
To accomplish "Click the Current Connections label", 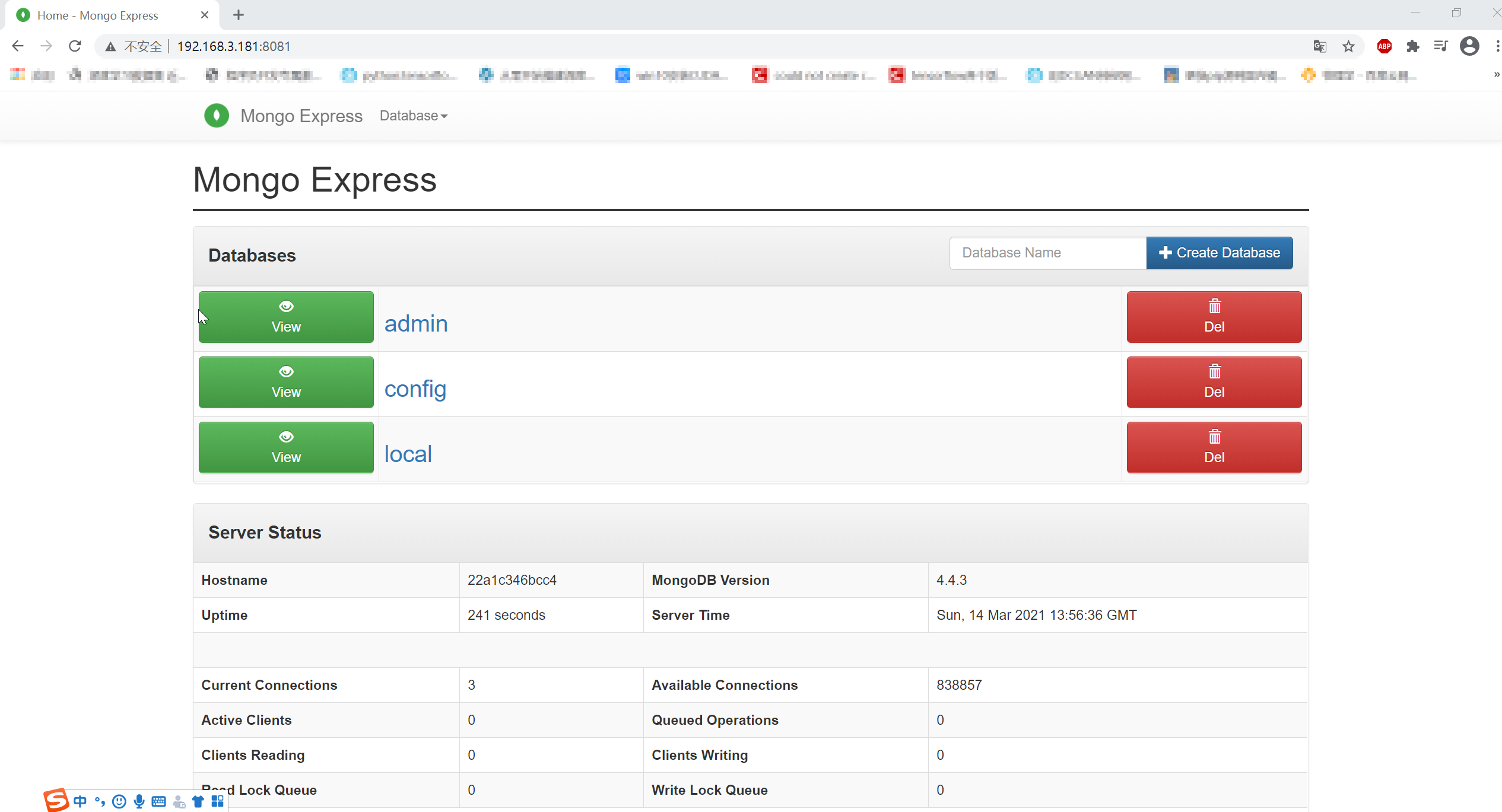I will (x=269, y=685).
